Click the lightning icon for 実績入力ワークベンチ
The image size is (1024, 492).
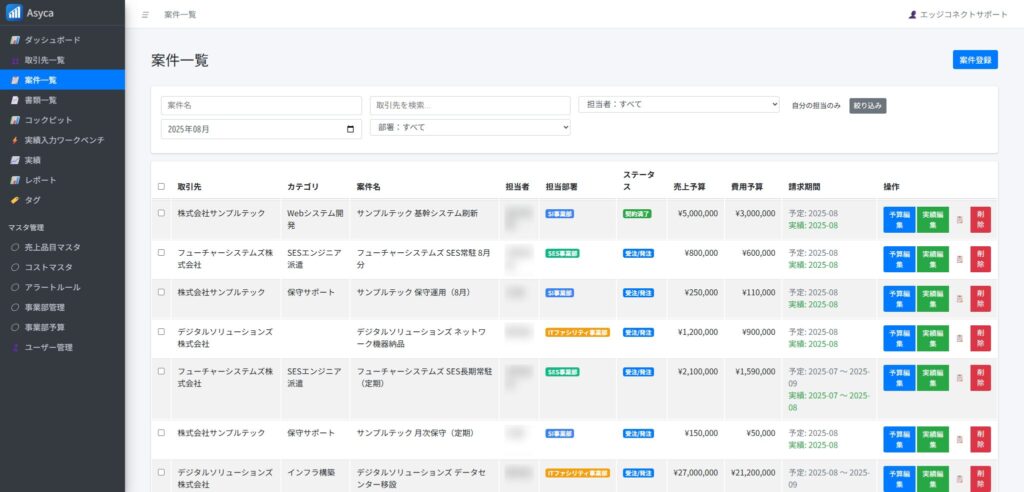(15, 140)
